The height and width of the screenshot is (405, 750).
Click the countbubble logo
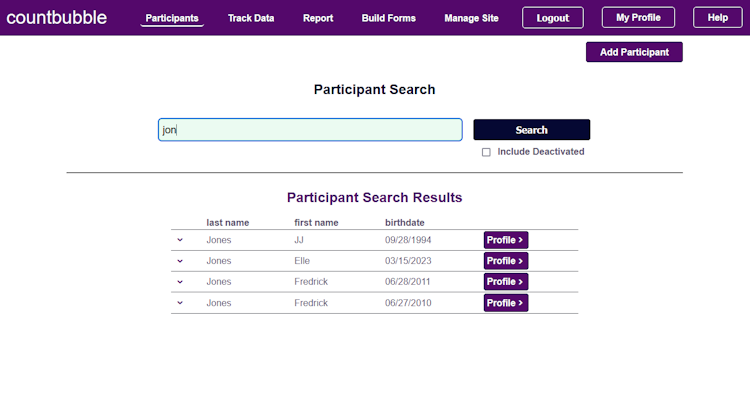(56, 18)
